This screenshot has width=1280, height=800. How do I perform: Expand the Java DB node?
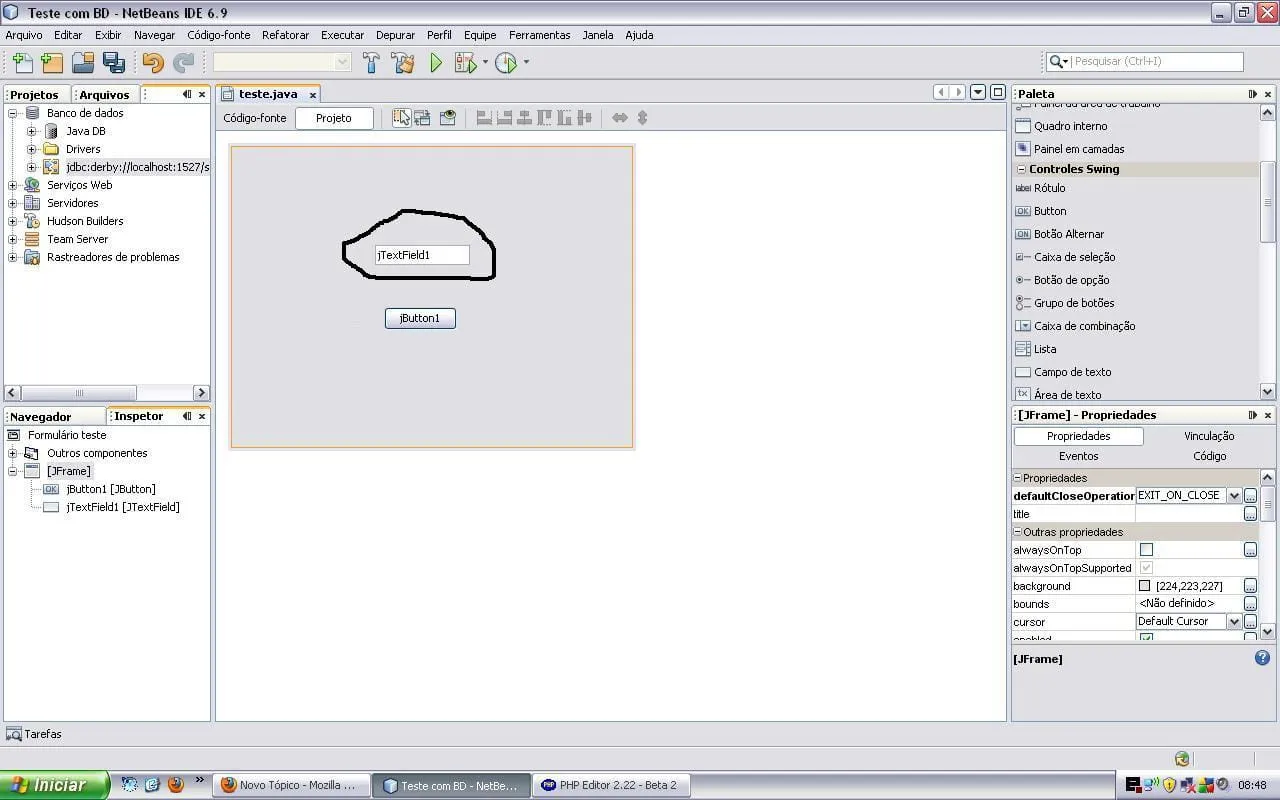point(31,131)
